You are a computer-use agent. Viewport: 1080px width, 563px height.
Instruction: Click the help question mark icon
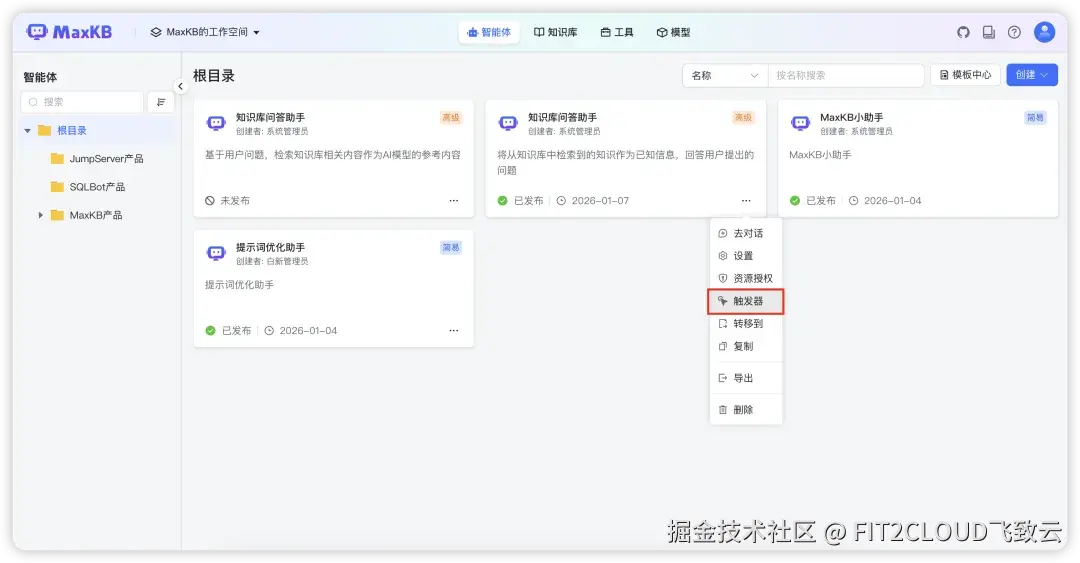point(1014,32)
